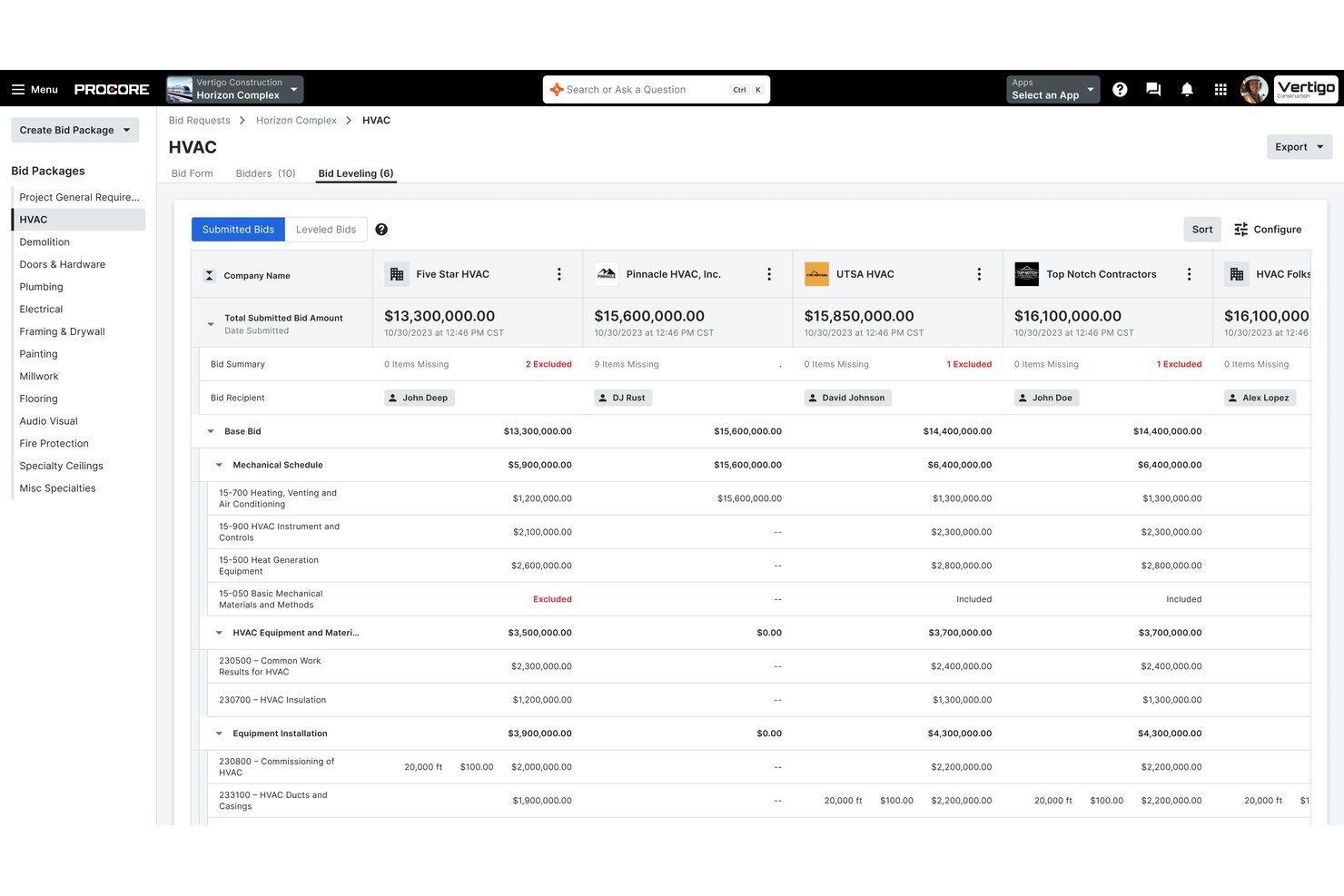Screen dimensions: 1344x896
Task: Click the Vertigo company logo
Action: [x=1306, y=90]
